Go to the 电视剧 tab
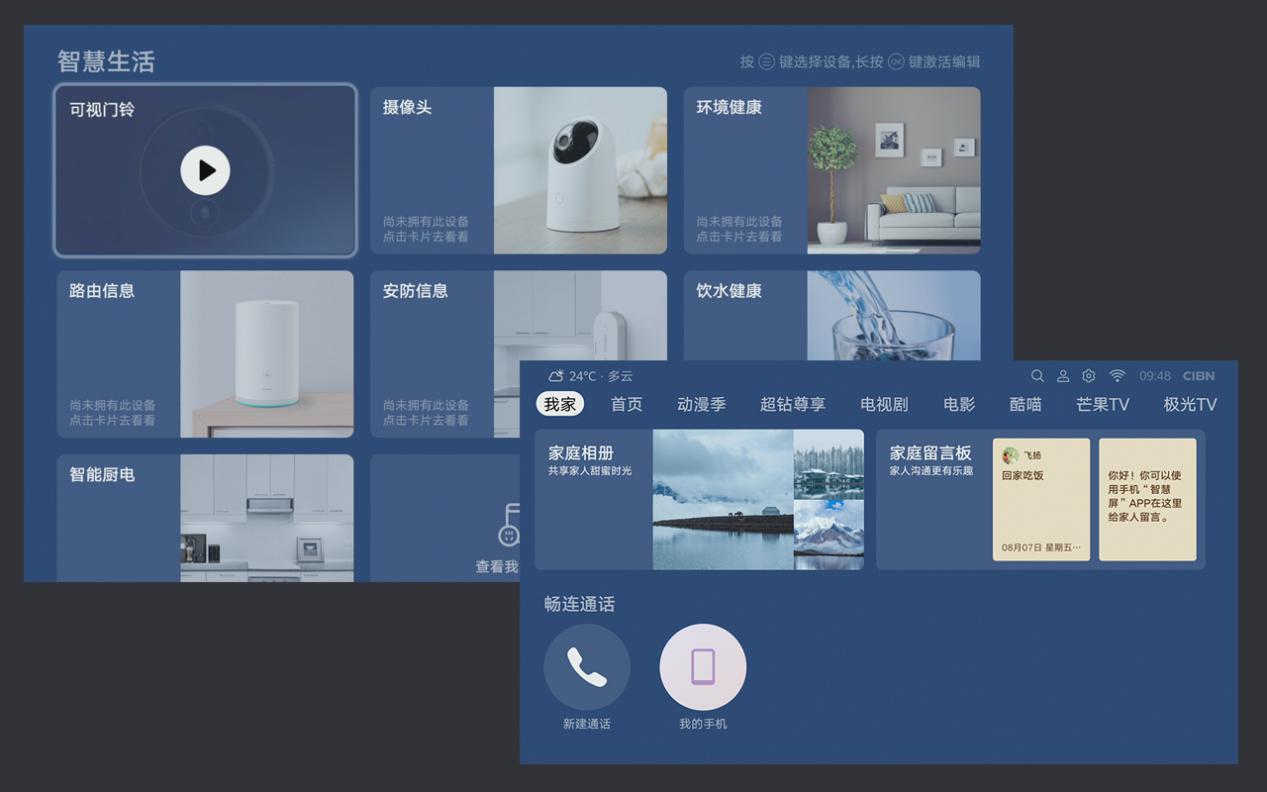This screenshot has width=1267, height=792. coord(884,404)
